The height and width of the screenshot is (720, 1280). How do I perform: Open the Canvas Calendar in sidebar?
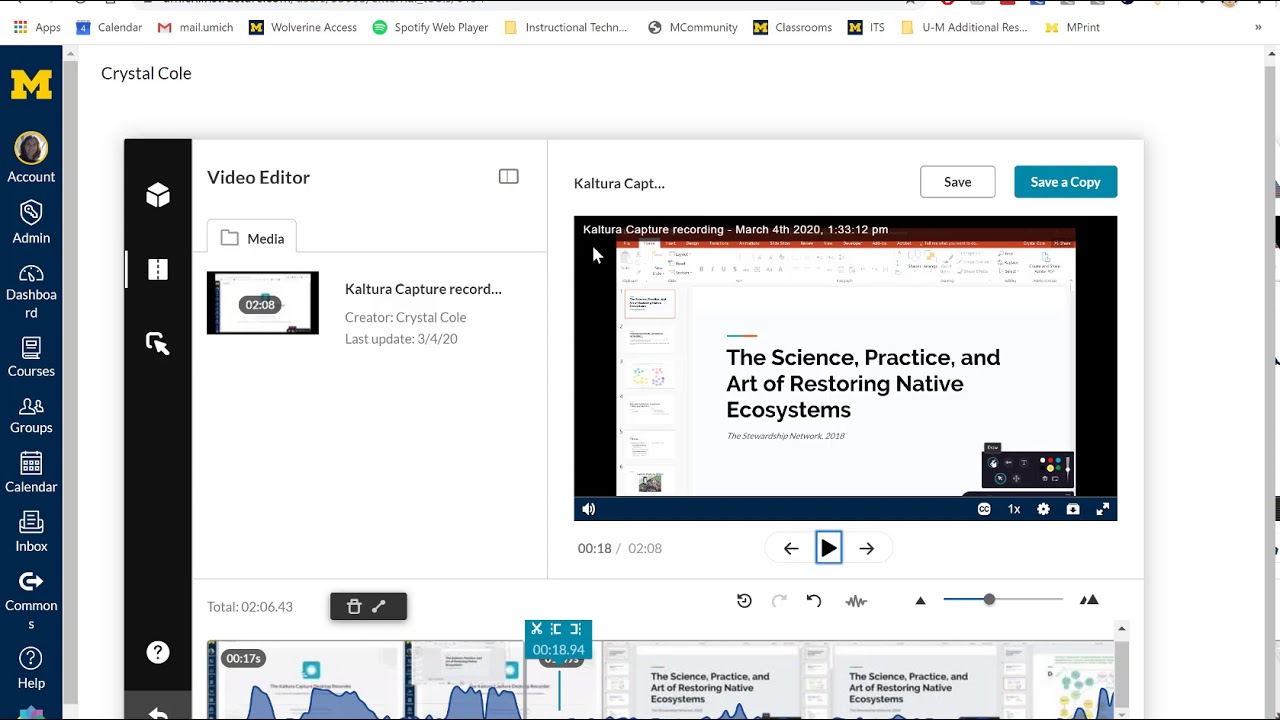31,473
